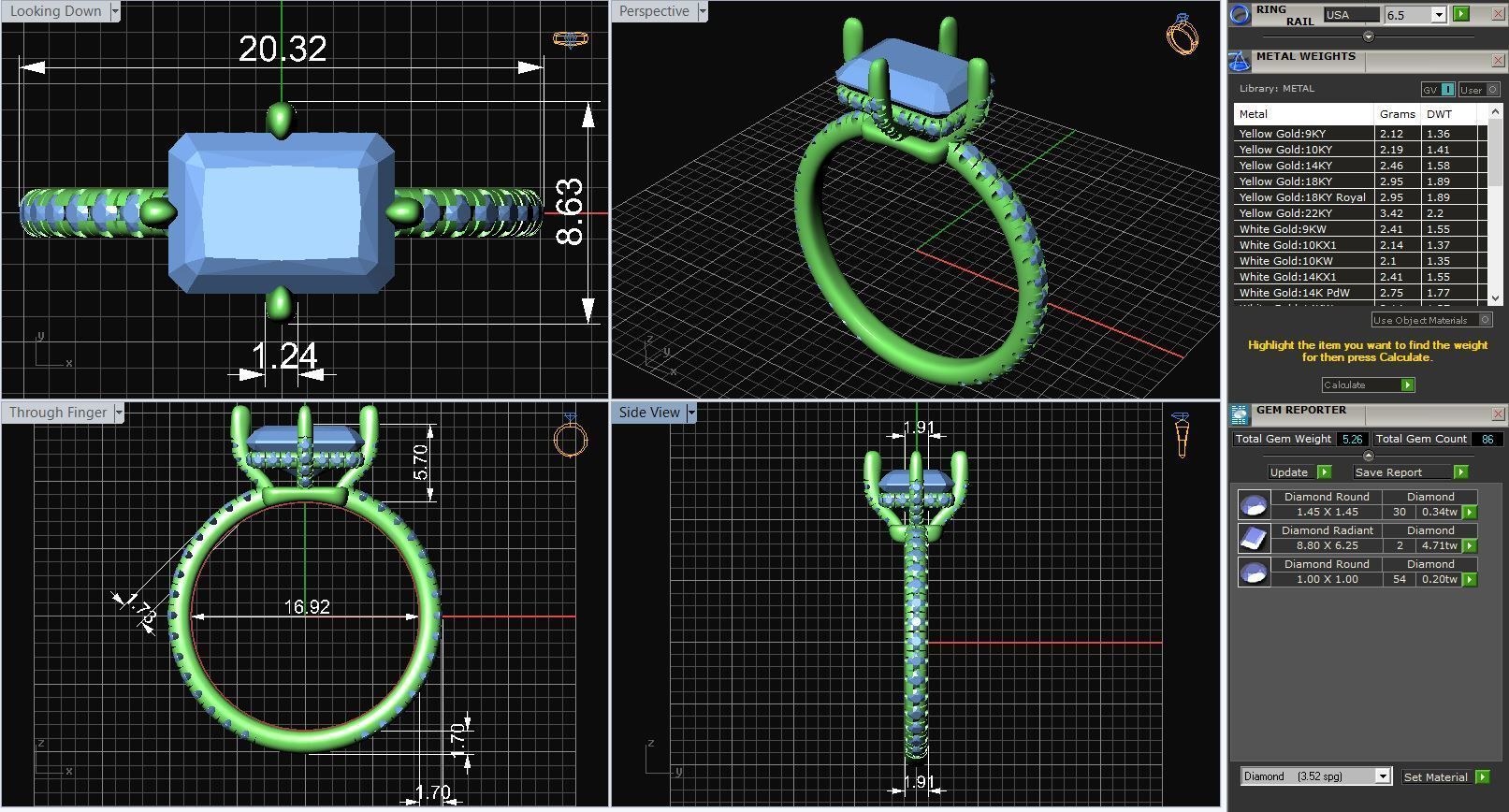The width and height of the screenshot is (1509, 812).
Task: Open the Perspective viewport dropdown arrow
Action: pos(703,11)
